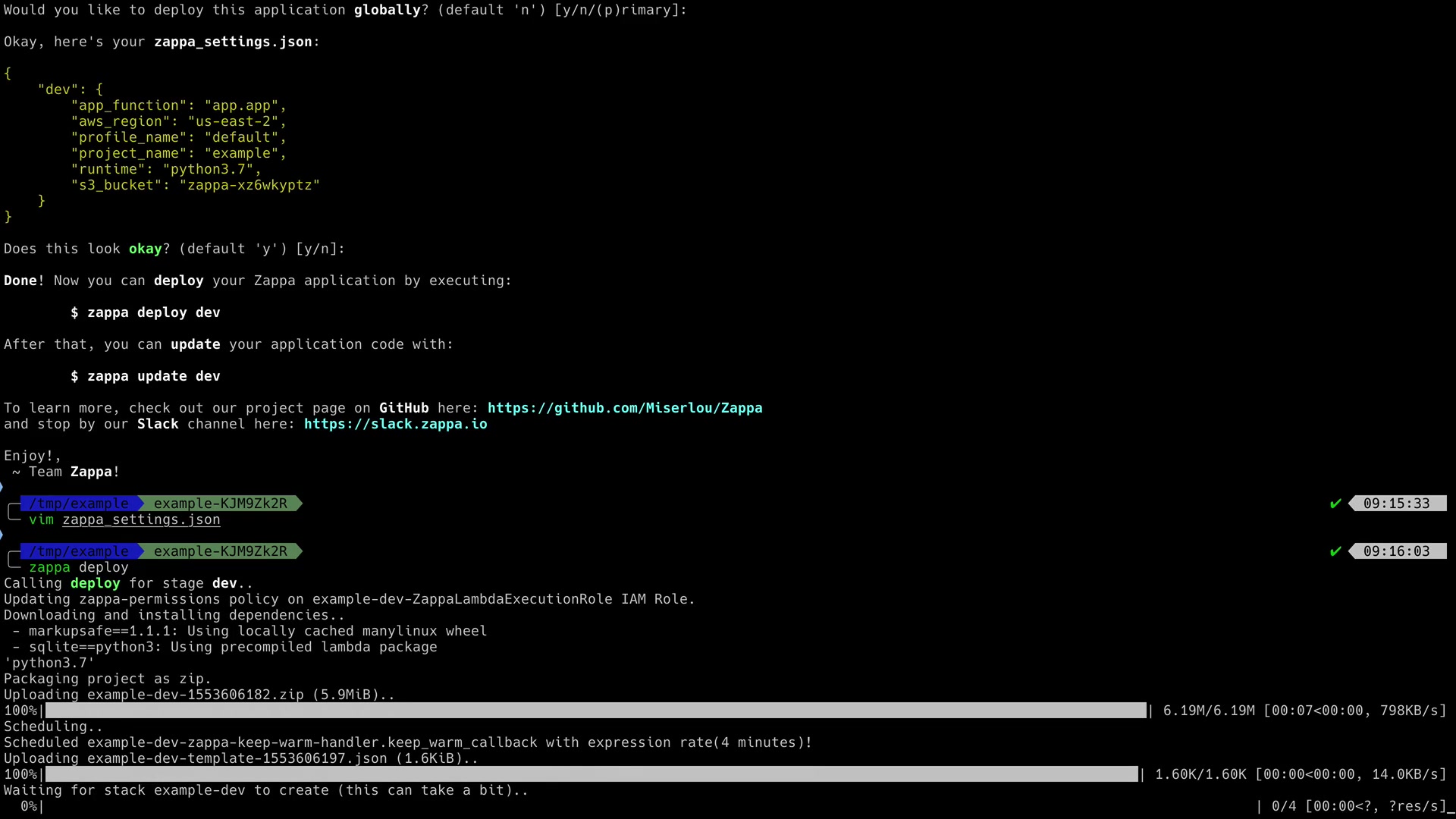Click the GitHub Zappa project URL

pos(624,408)
